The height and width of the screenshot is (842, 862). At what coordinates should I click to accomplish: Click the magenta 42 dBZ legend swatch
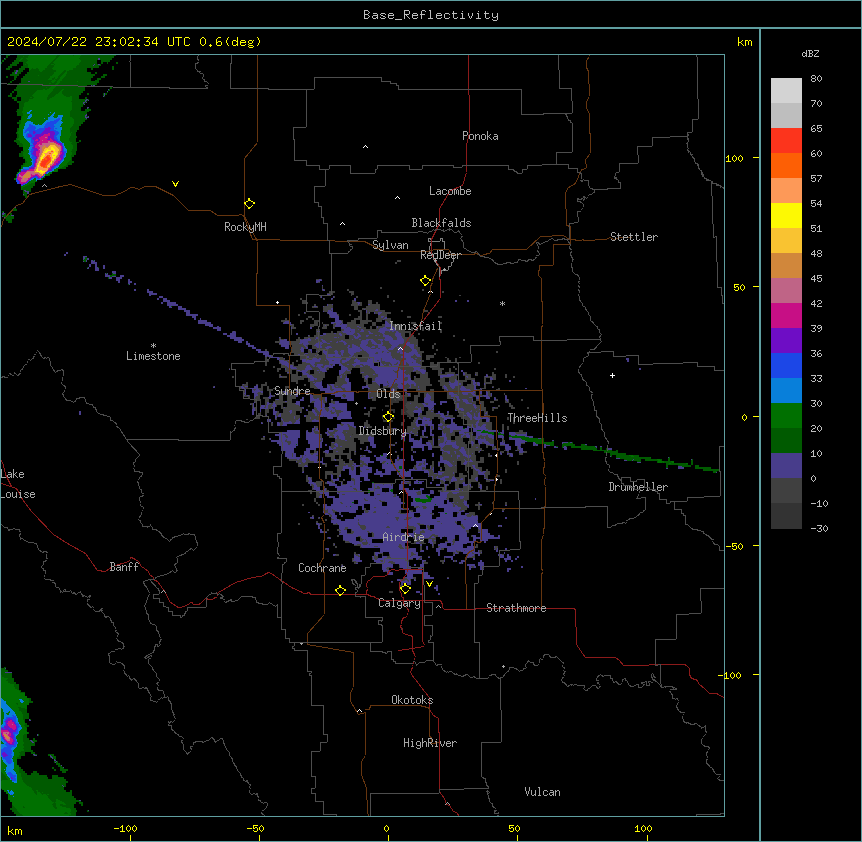[x=786, y=315]
